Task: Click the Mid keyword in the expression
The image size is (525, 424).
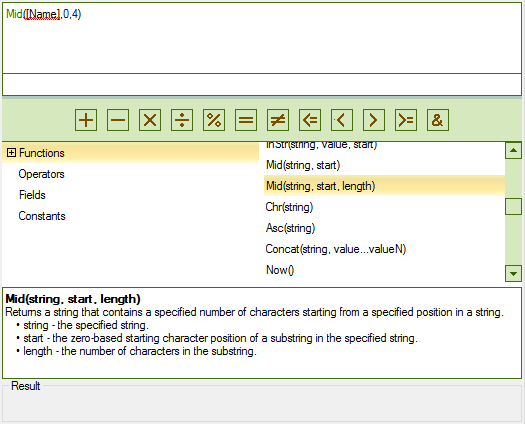Action: click(14, 14)
